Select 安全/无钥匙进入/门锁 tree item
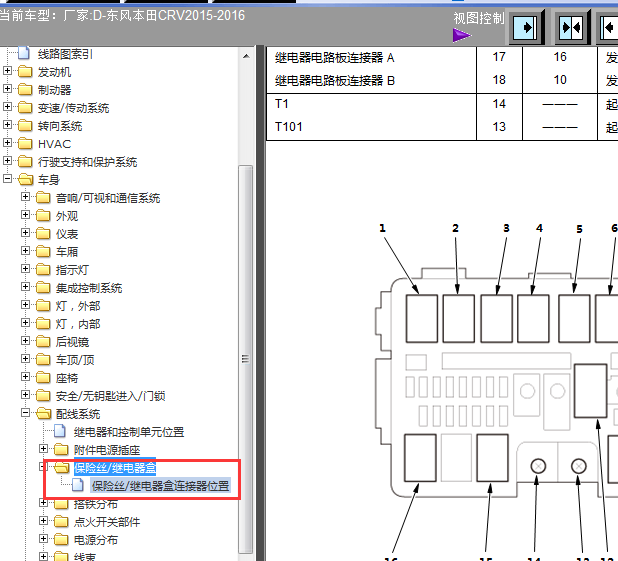The height and width of the screenshot is (561, 618). click(110, 396)
